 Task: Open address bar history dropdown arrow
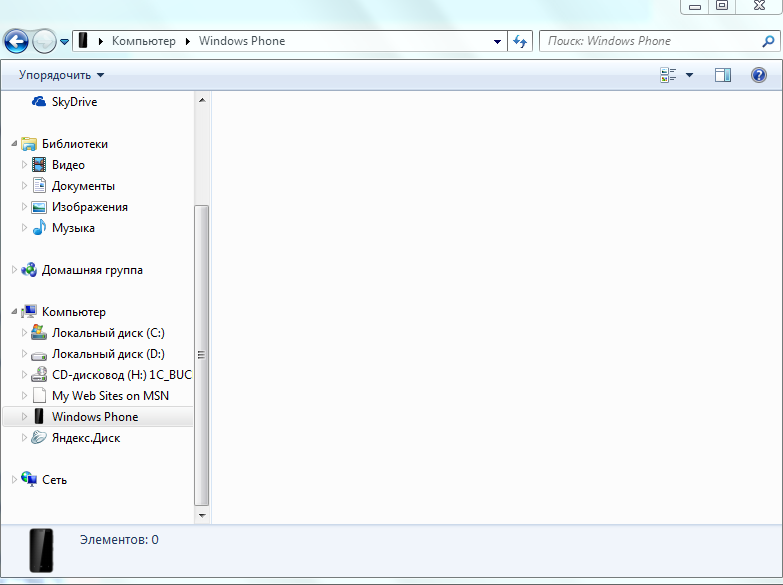[x=497, y=41]
